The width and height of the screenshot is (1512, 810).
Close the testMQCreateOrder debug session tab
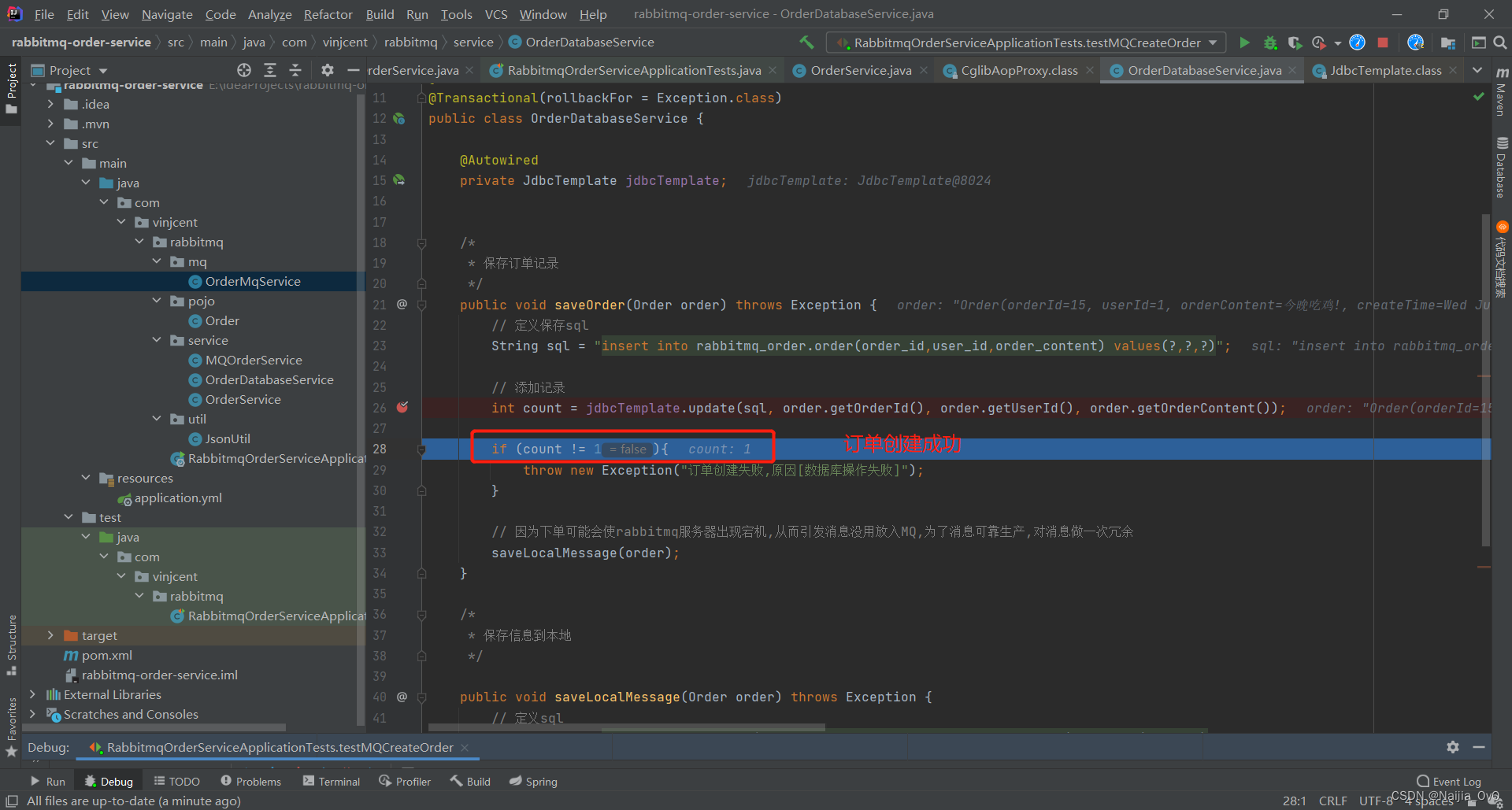(x=465, y=747)
